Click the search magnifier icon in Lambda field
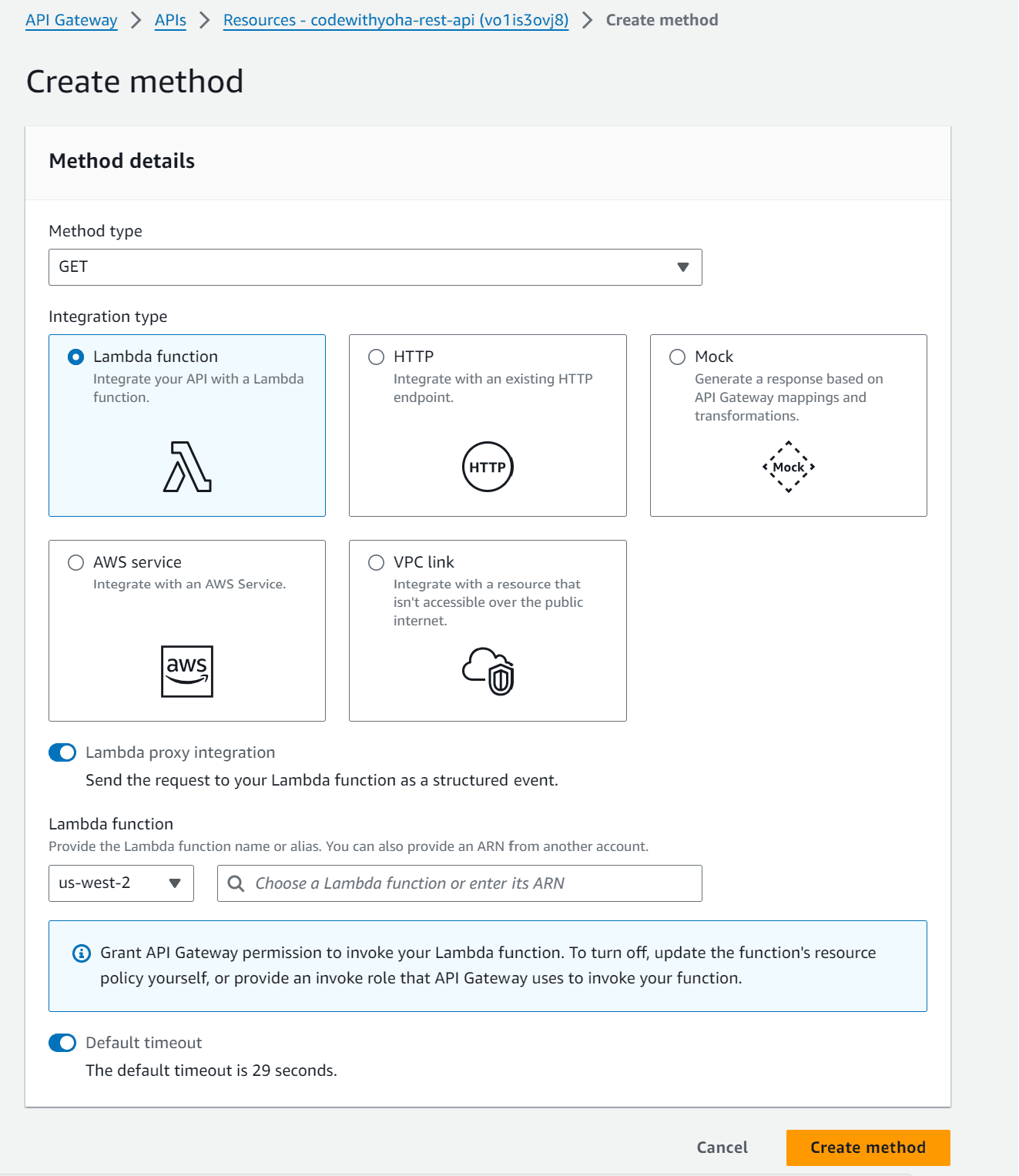 tap(236, 883)
